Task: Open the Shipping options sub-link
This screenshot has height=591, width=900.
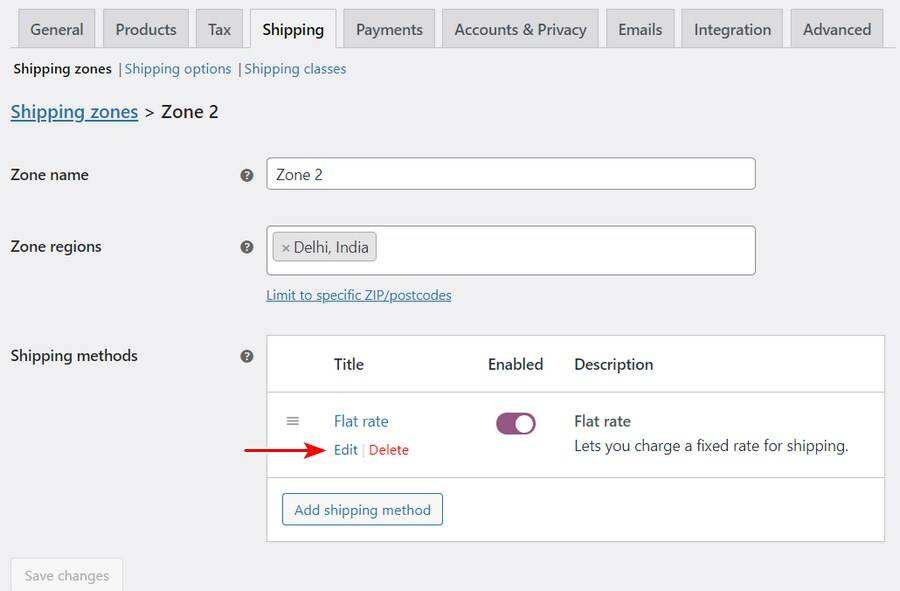Action: click(x=178, y=69)
